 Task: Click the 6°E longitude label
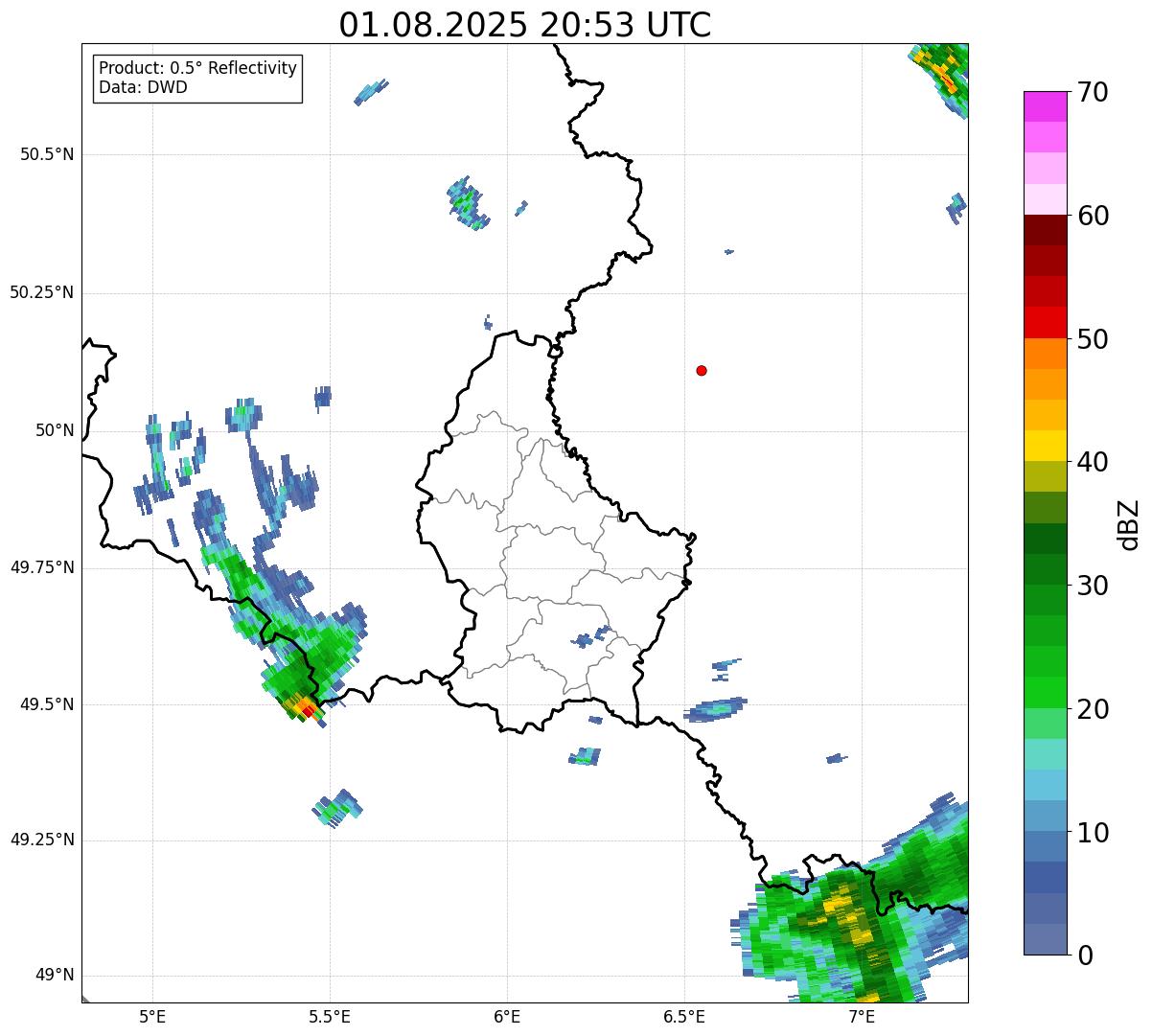point(507,1017)
